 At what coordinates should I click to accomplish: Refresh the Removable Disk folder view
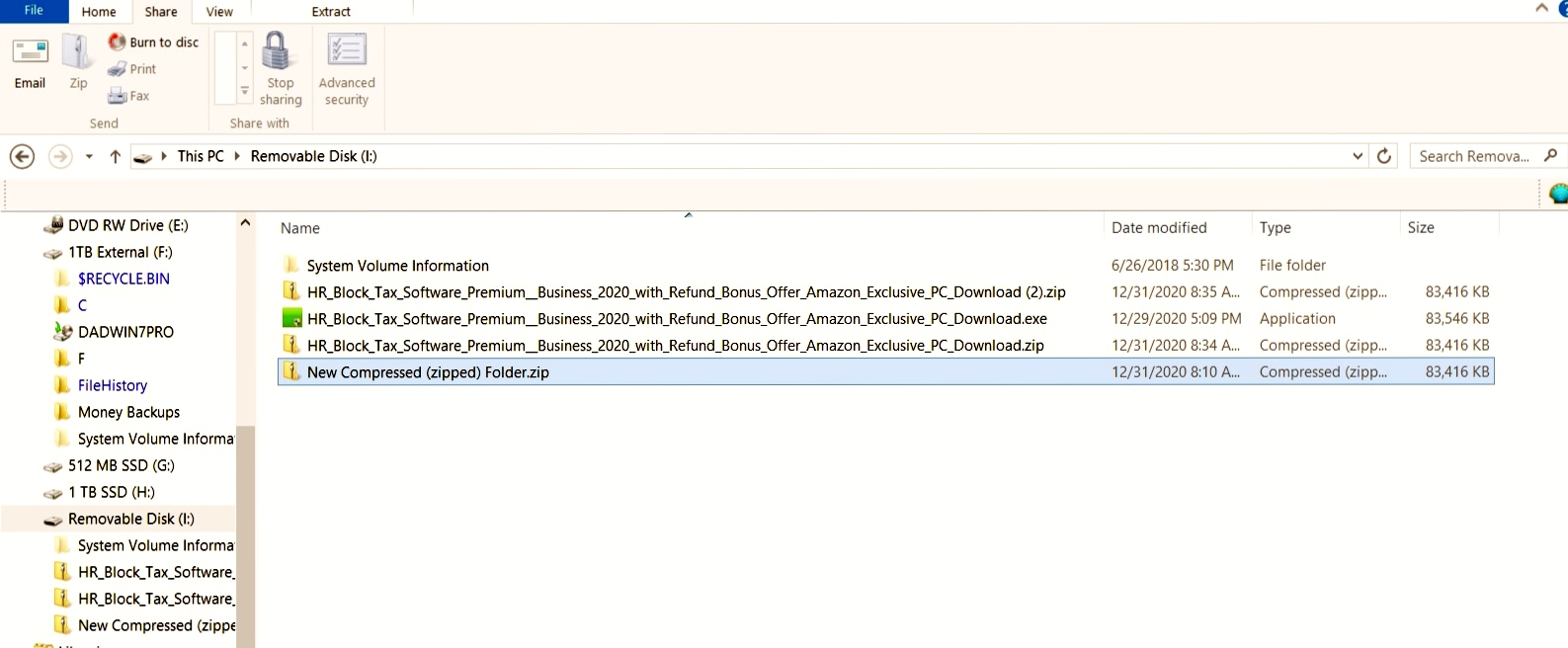click(x=1384, y=156)
